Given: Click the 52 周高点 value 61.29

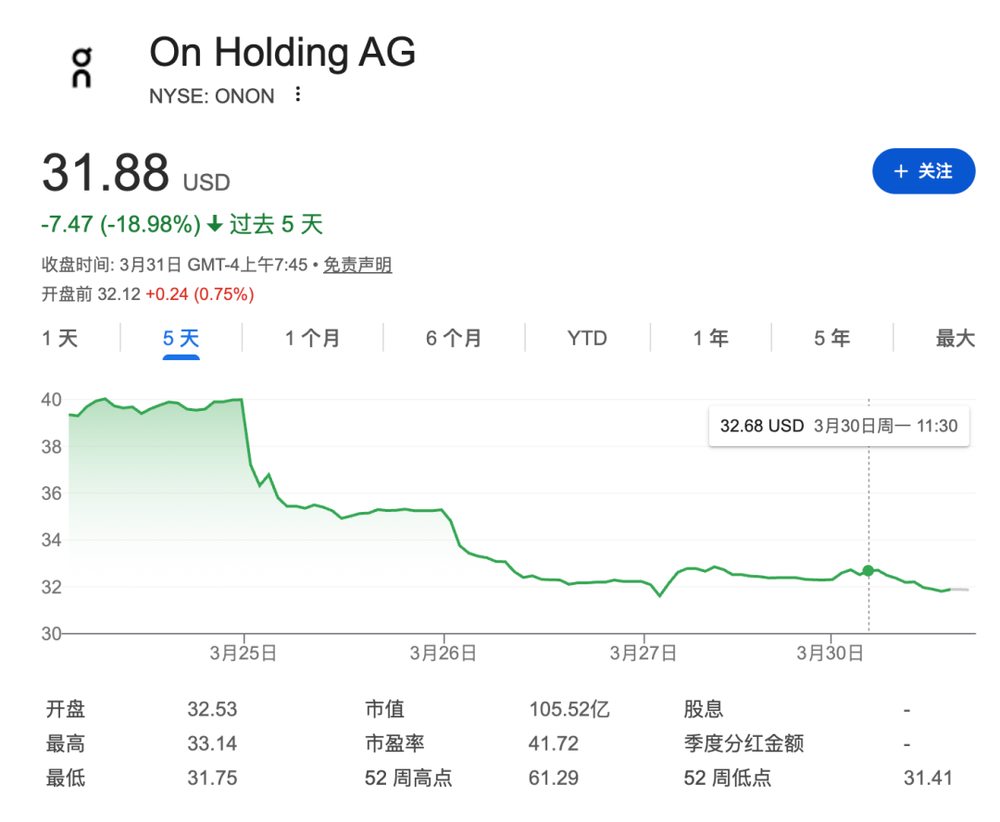Looking at the screenshot, I should pos(549,778).
